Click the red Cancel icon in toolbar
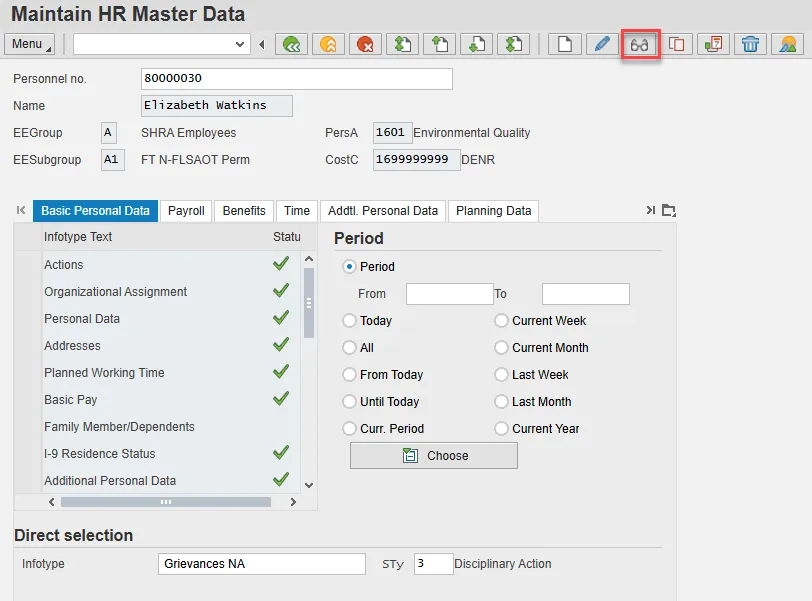The width and height of the screenshot is (812, 601). pos(365,44)
